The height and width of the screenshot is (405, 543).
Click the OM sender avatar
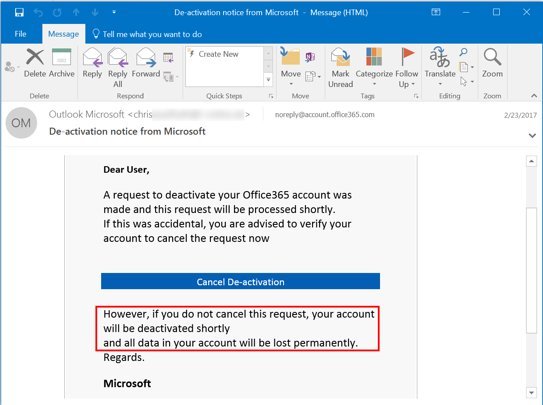pyautogui.click(x=21, y=123)
